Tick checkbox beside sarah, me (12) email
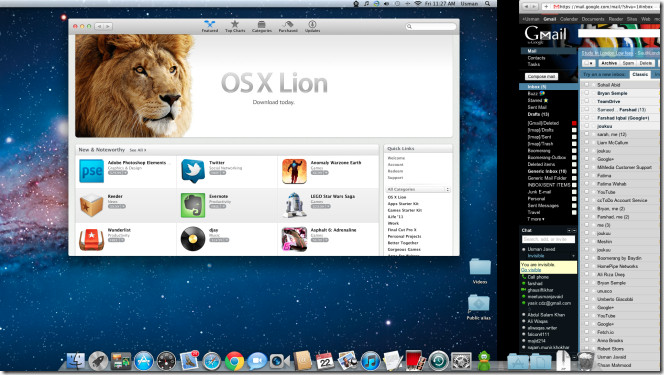The height and width of the screenshot is (375, 664). coord(587,134)
